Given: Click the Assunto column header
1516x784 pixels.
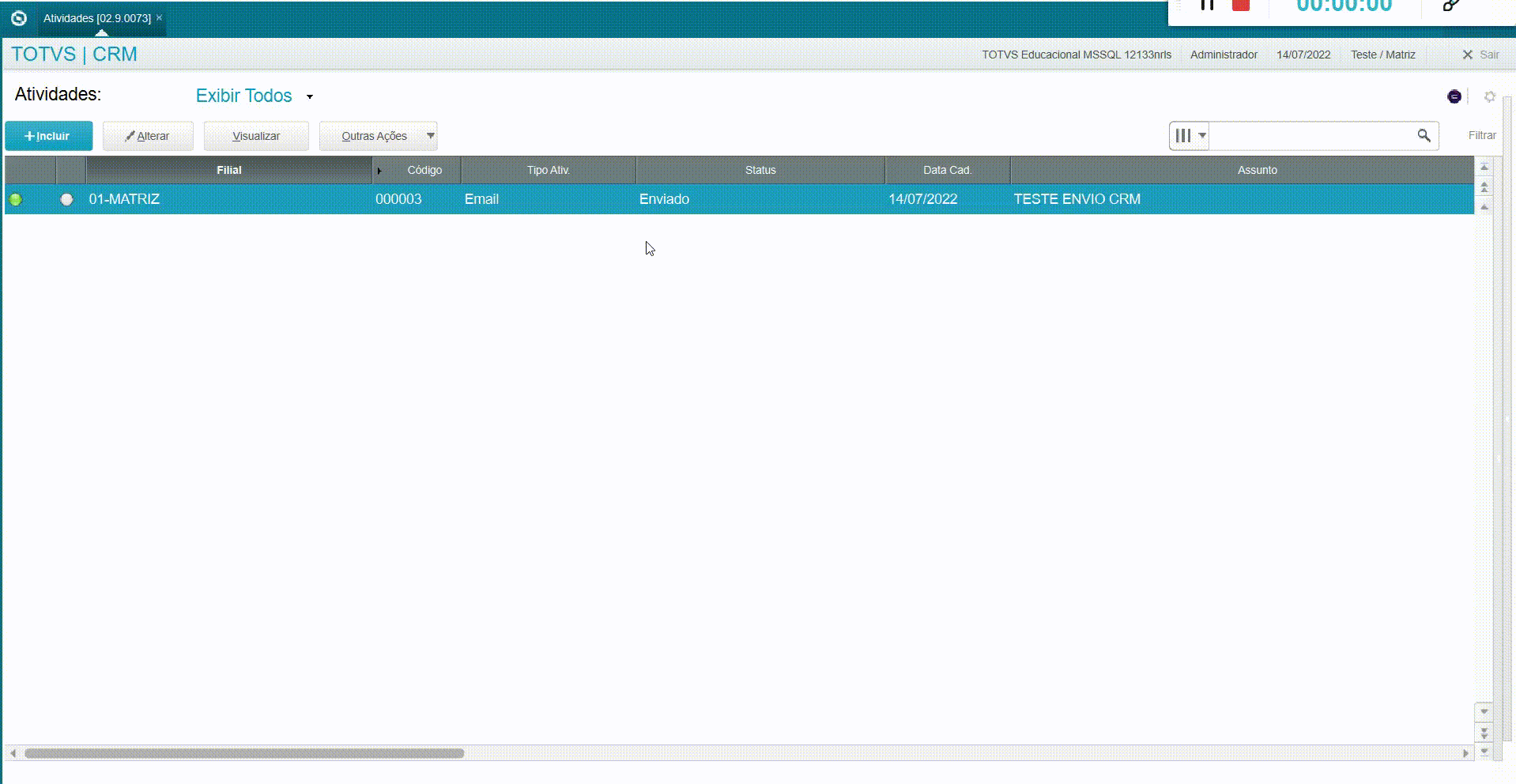Looking at the screenshot, I should tap(1257, 170).
